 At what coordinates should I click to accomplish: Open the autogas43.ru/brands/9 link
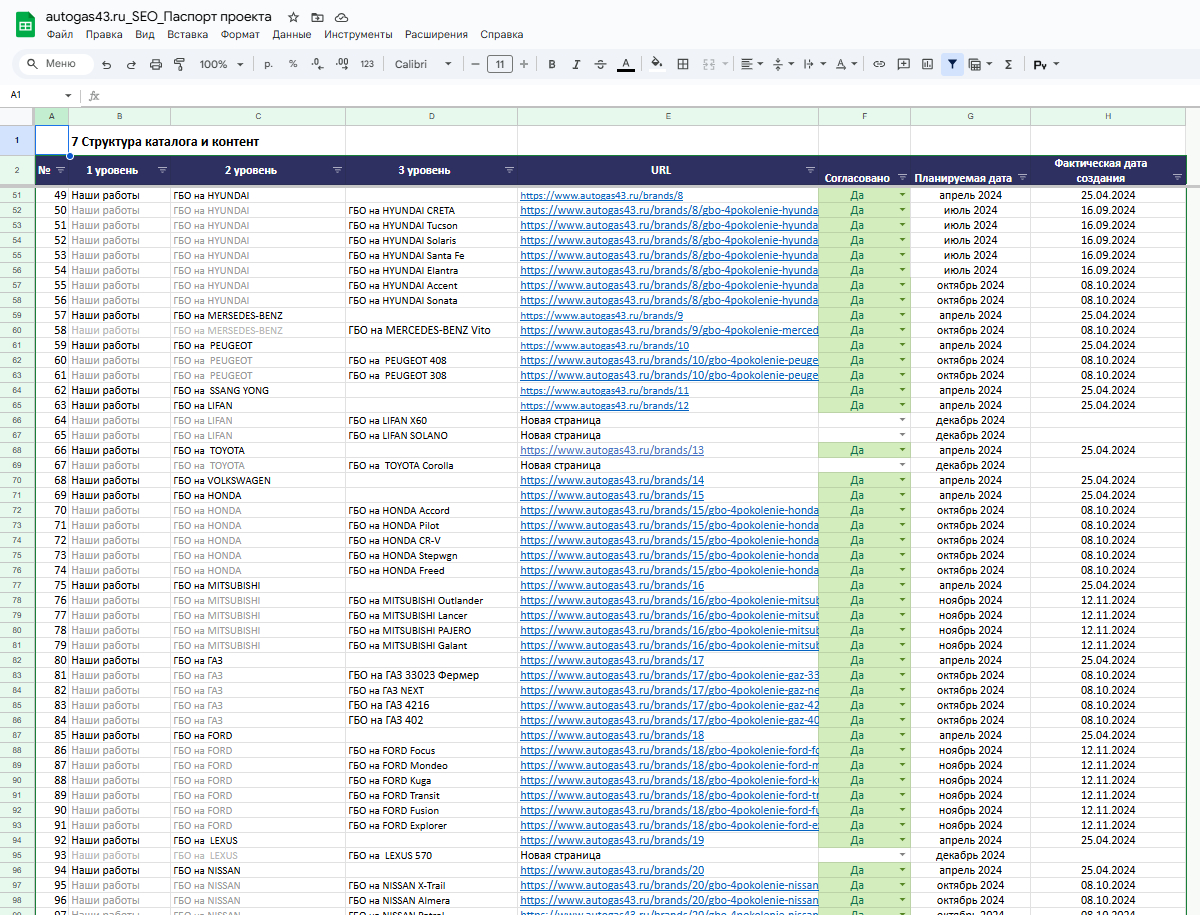point(601,315)
